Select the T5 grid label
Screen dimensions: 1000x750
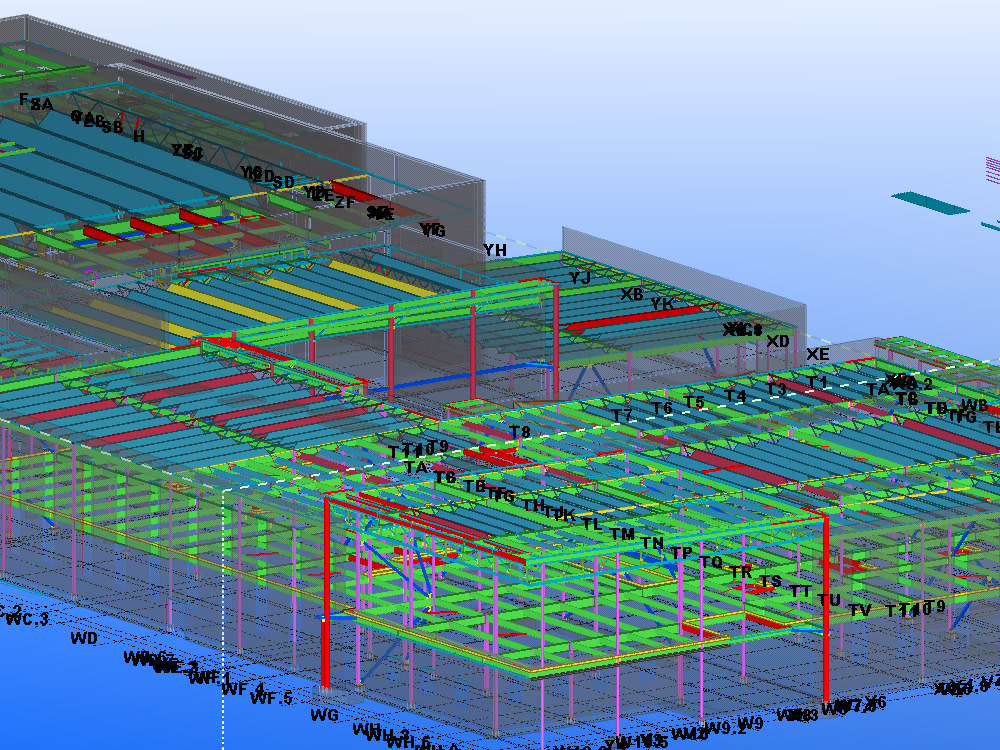(x=694, y=402)
